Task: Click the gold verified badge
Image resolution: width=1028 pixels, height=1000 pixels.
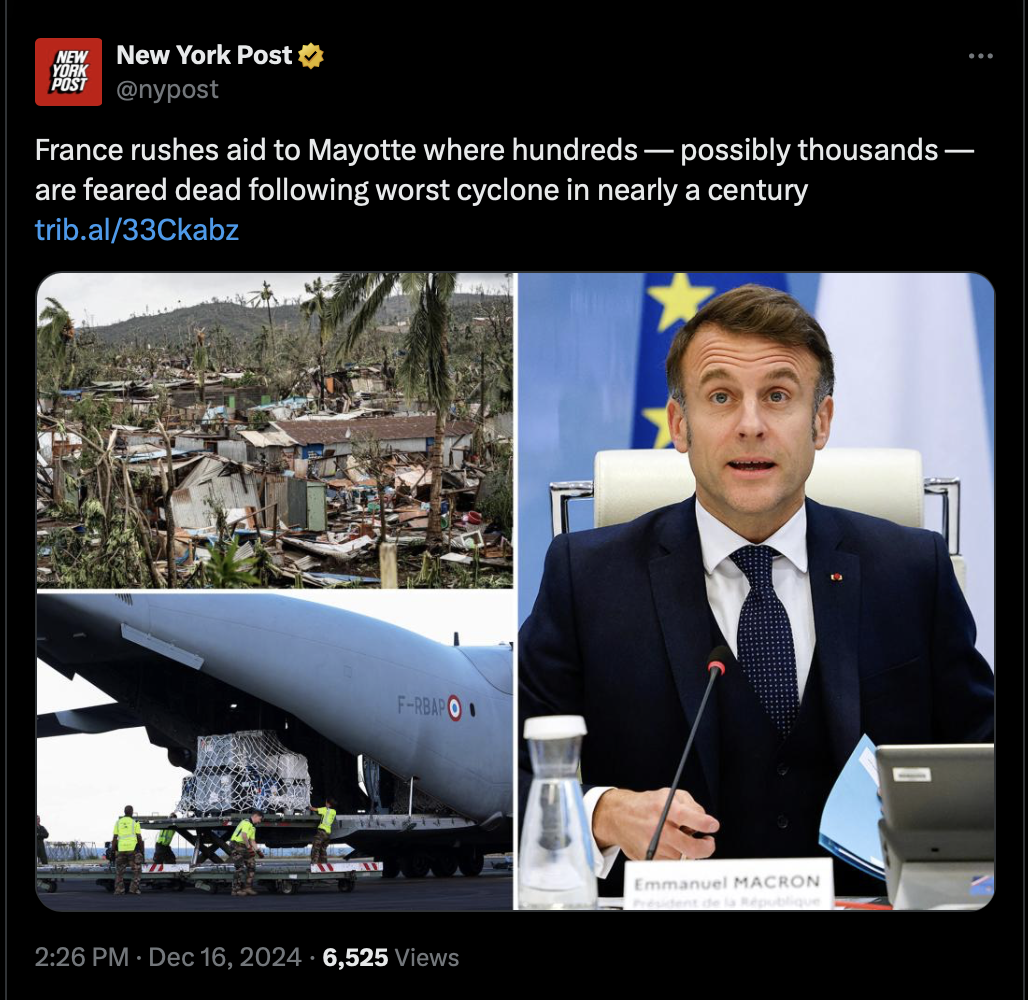Action: click(x=311, y=56)
